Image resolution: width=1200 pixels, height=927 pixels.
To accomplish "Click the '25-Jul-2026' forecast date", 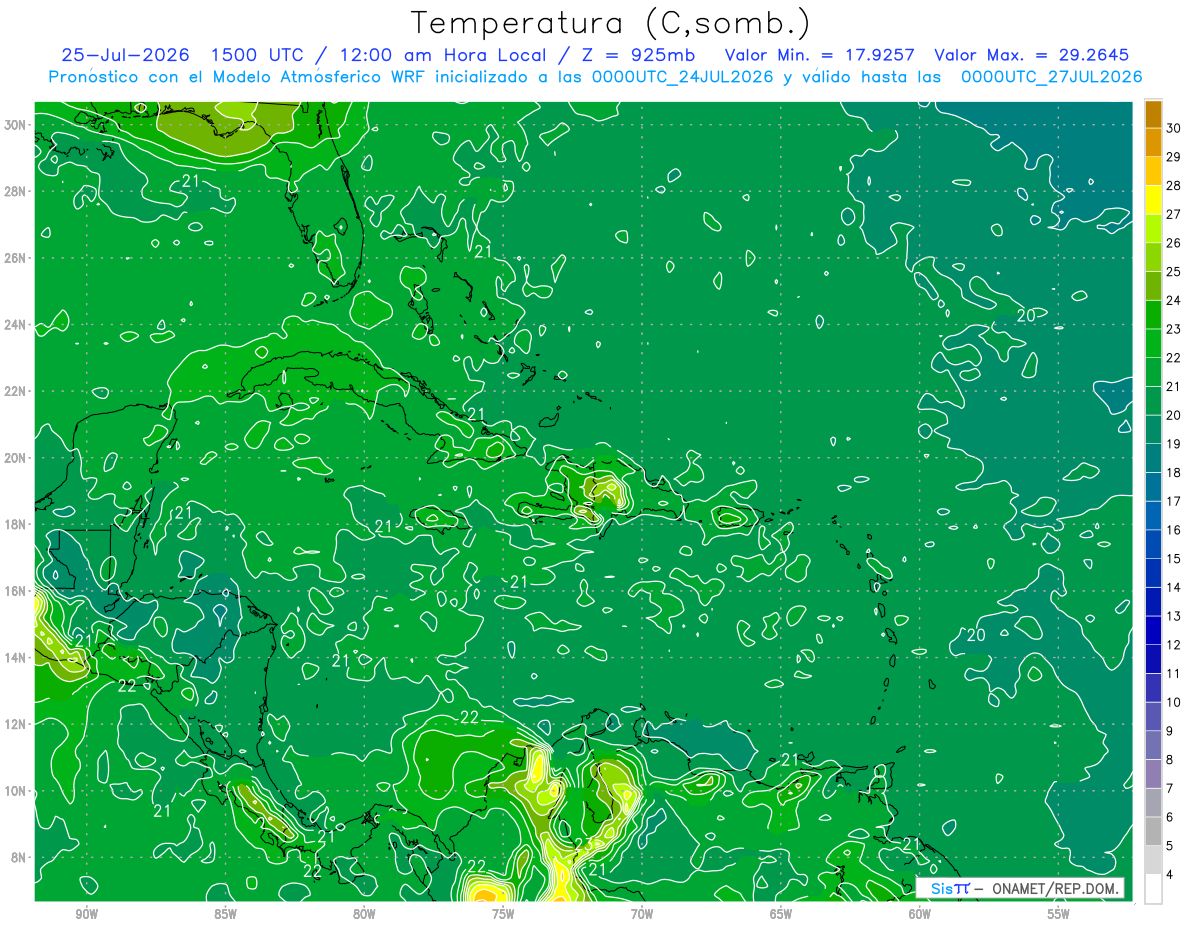I will point(127,55).
